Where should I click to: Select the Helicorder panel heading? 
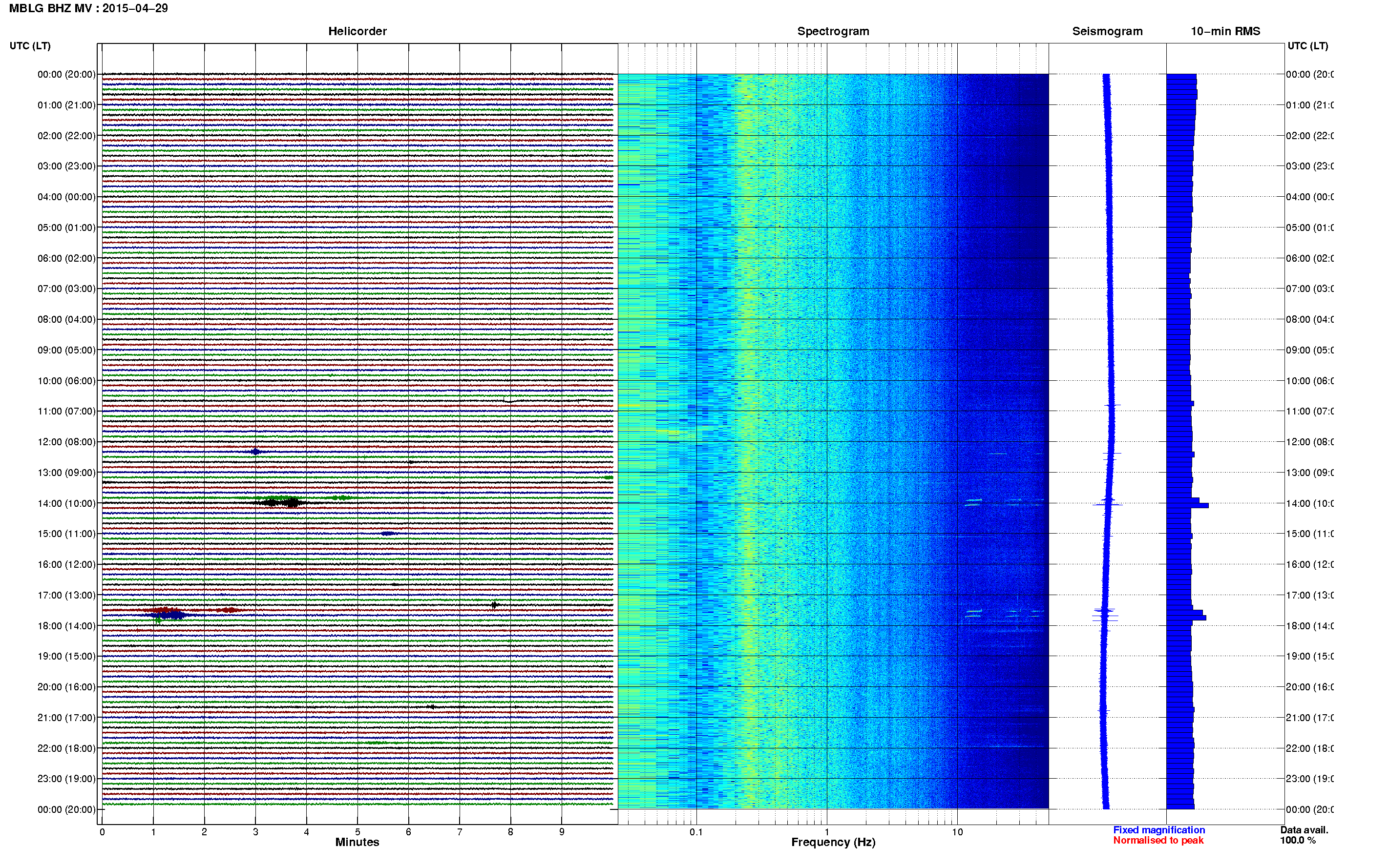coord(357,31)
